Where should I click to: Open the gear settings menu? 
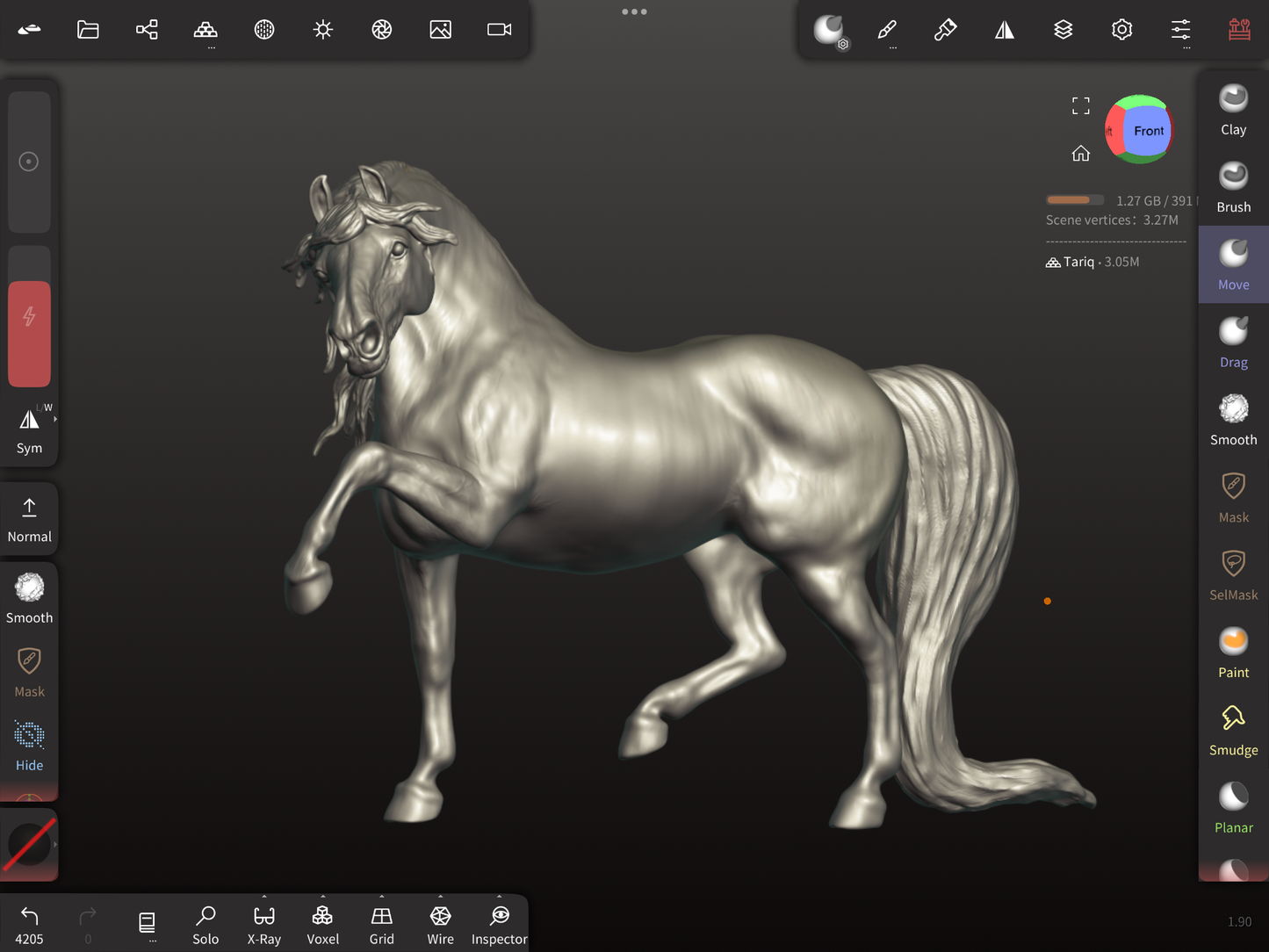pos(1121,30)
